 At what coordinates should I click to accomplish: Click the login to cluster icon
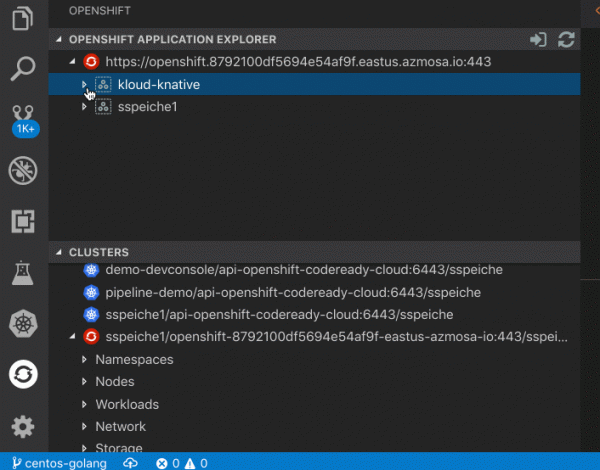[538, 39]
